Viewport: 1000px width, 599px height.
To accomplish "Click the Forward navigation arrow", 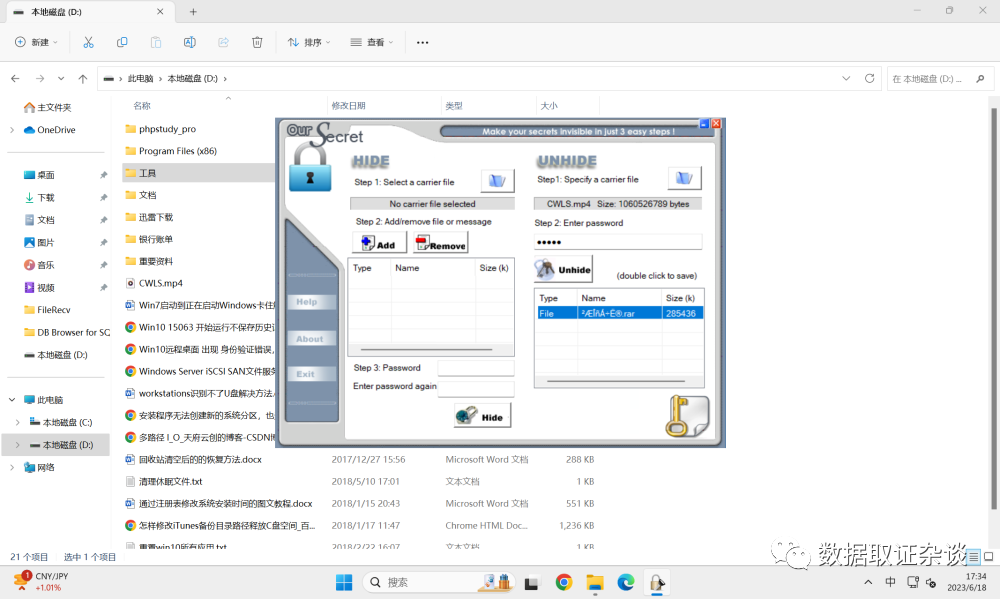I will [40, 78].
